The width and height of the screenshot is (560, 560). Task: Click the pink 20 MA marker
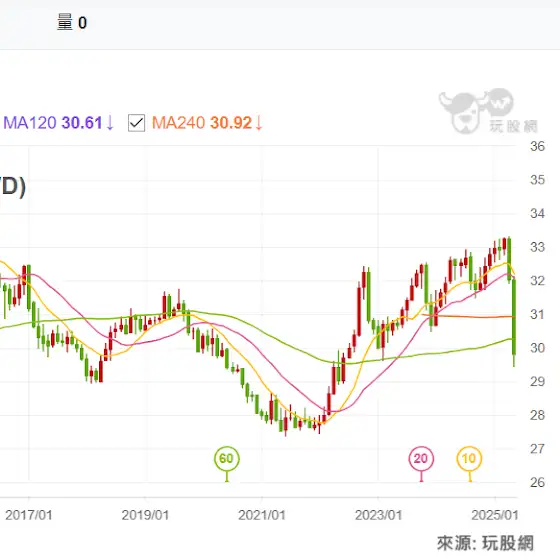click(x=421, y=458)
